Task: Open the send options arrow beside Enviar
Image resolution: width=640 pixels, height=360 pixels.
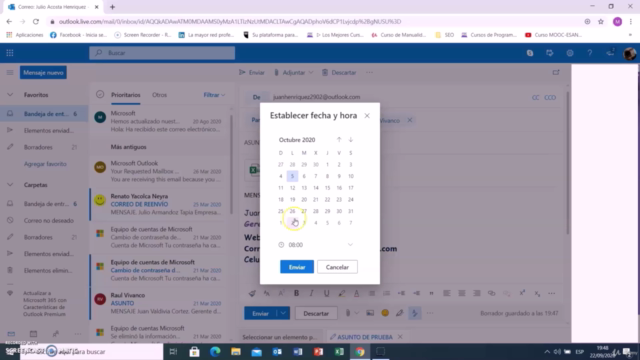Action: click(x=283, y=313)
